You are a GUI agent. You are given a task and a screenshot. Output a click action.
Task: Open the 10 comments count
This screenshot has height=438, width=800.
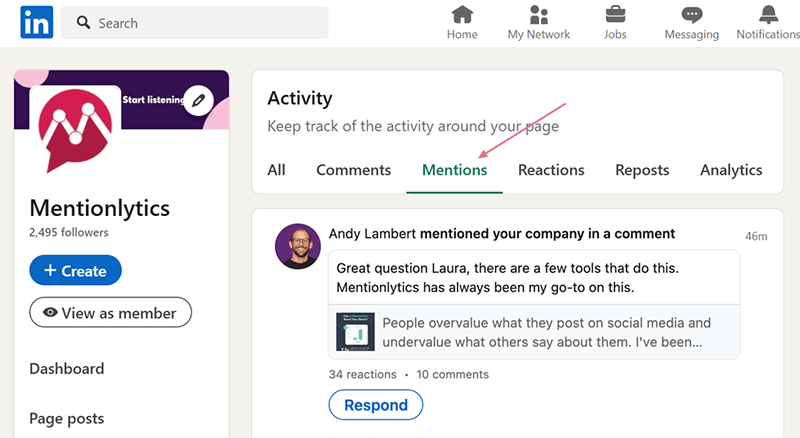[x=453, y=375]
